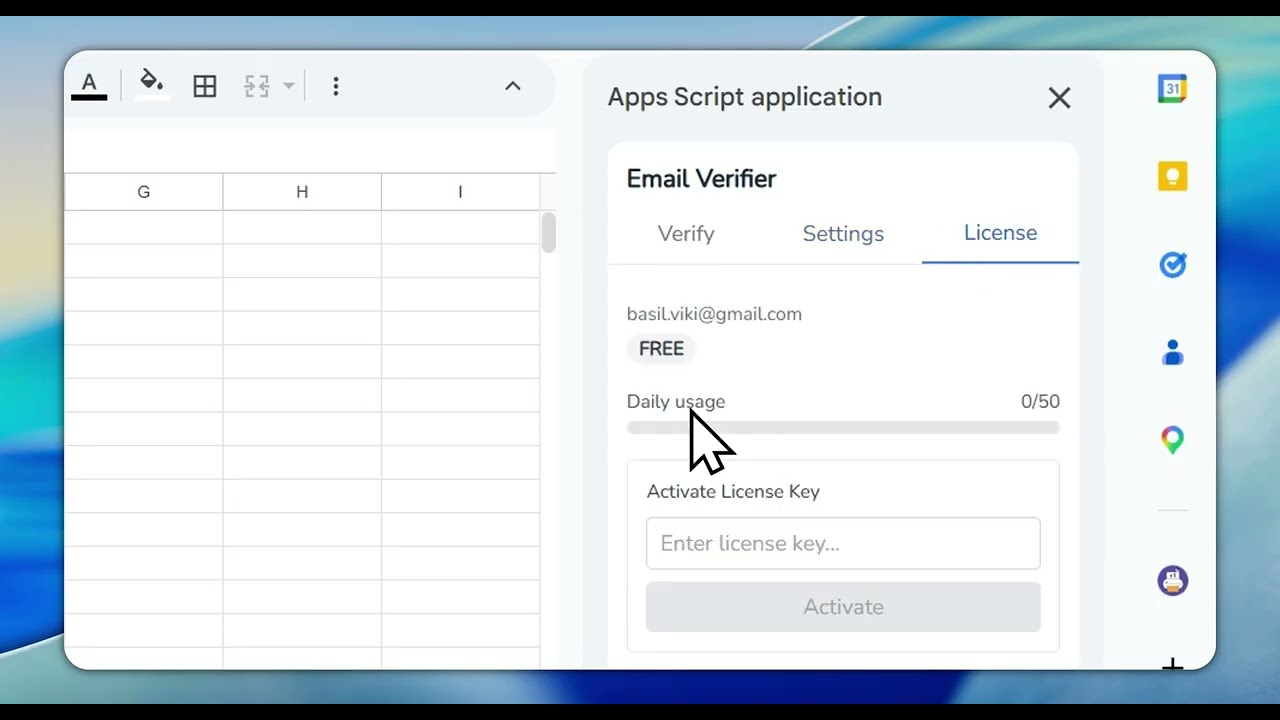Expand the merge cells dropdown arrow
This screenshot has width=1280, height=720.
(289, 86)
